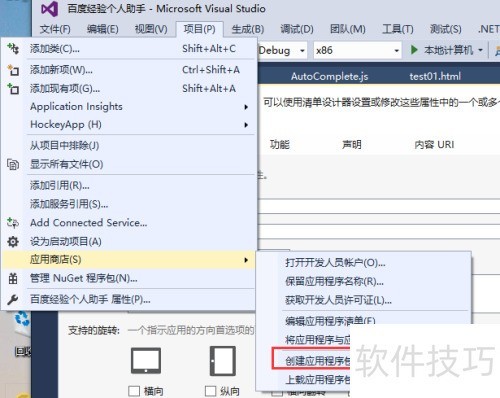Screen dimensions: 500x398
Task: Click the Visual Studio logo icon
Action: tap(49, 9)
